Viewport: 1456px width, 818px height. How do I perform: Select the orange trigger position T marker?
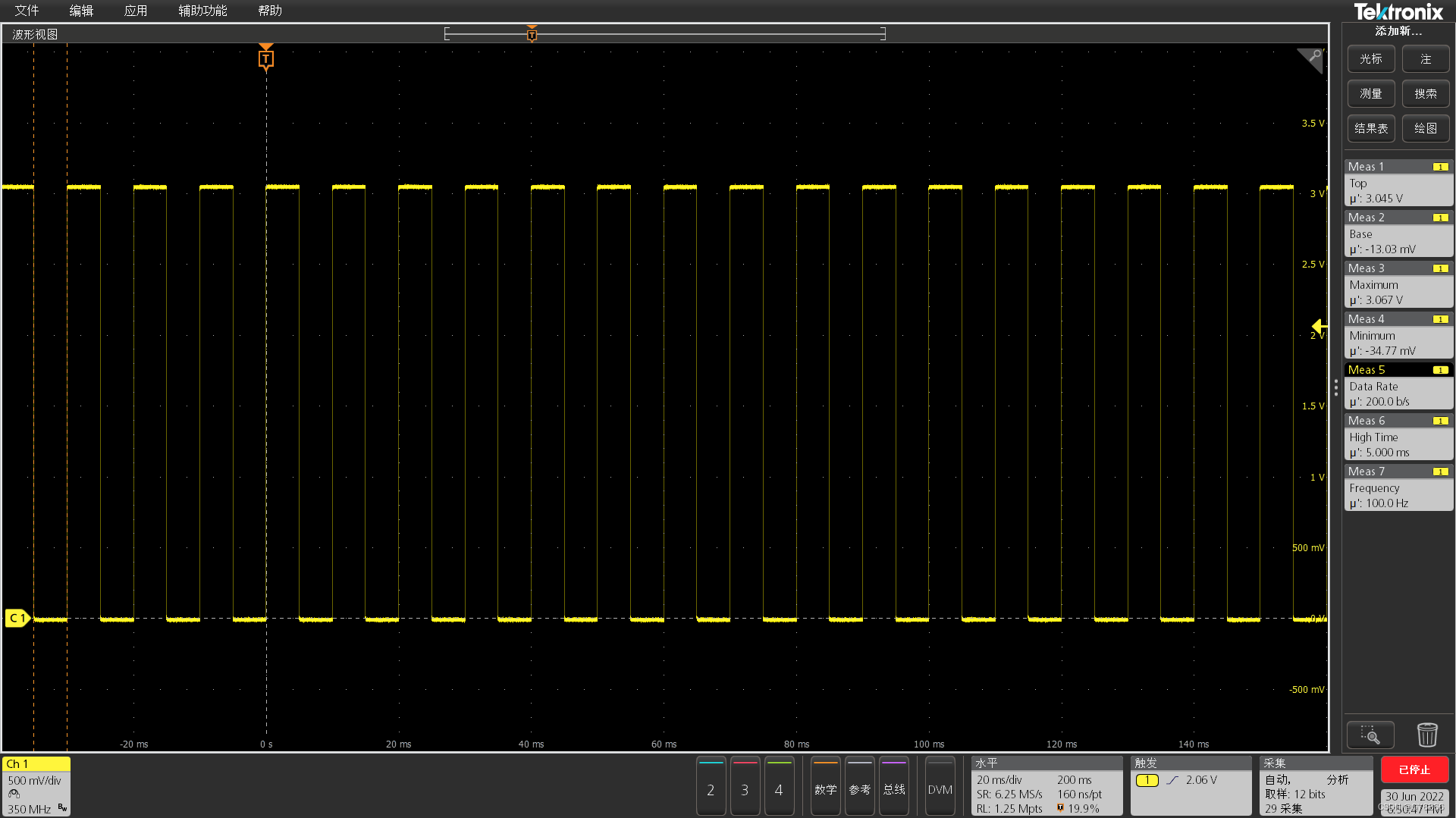coord(265,58)
